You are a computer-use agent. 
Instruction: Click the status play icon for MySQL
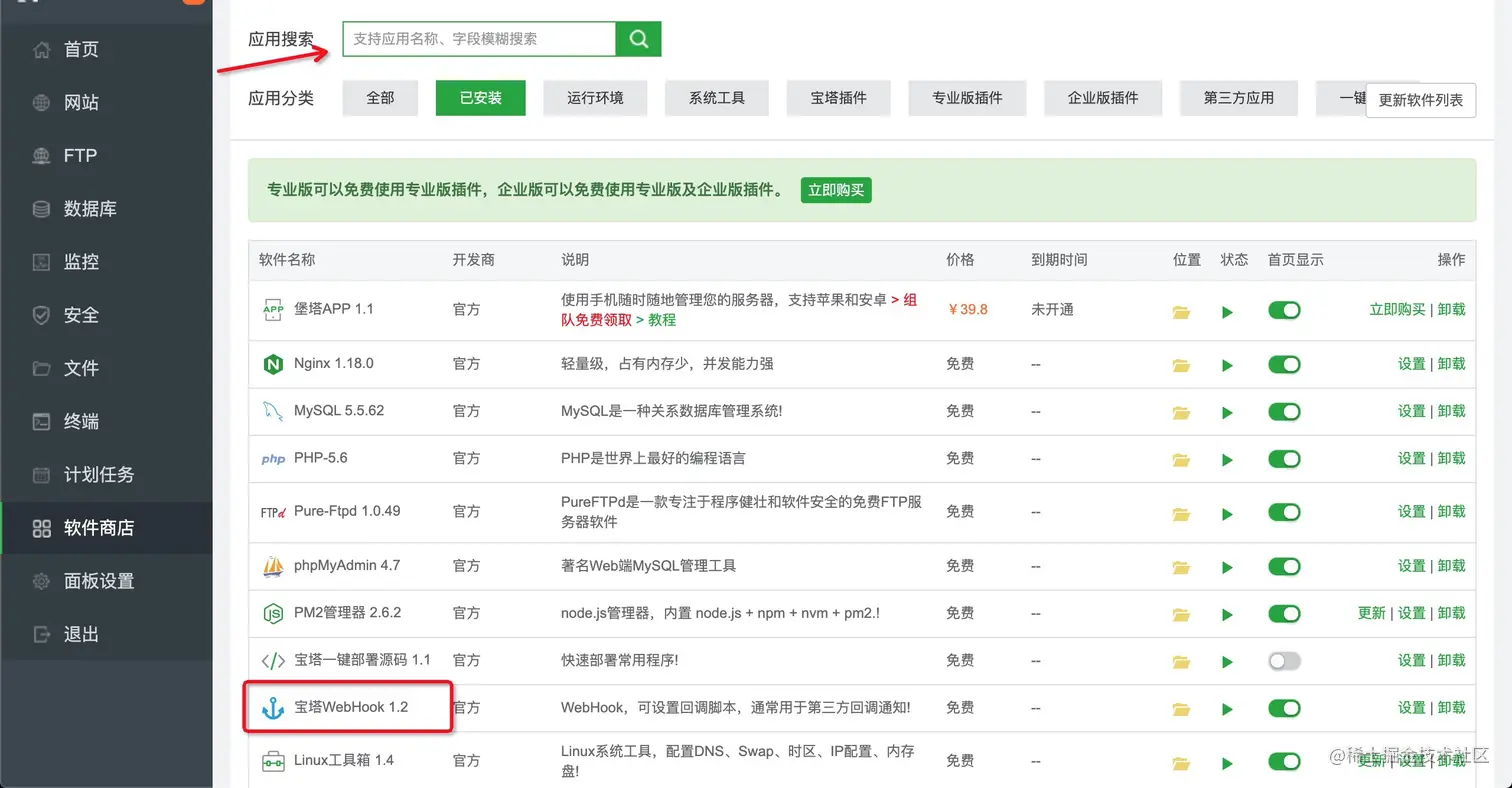(x=1227, y=412)
